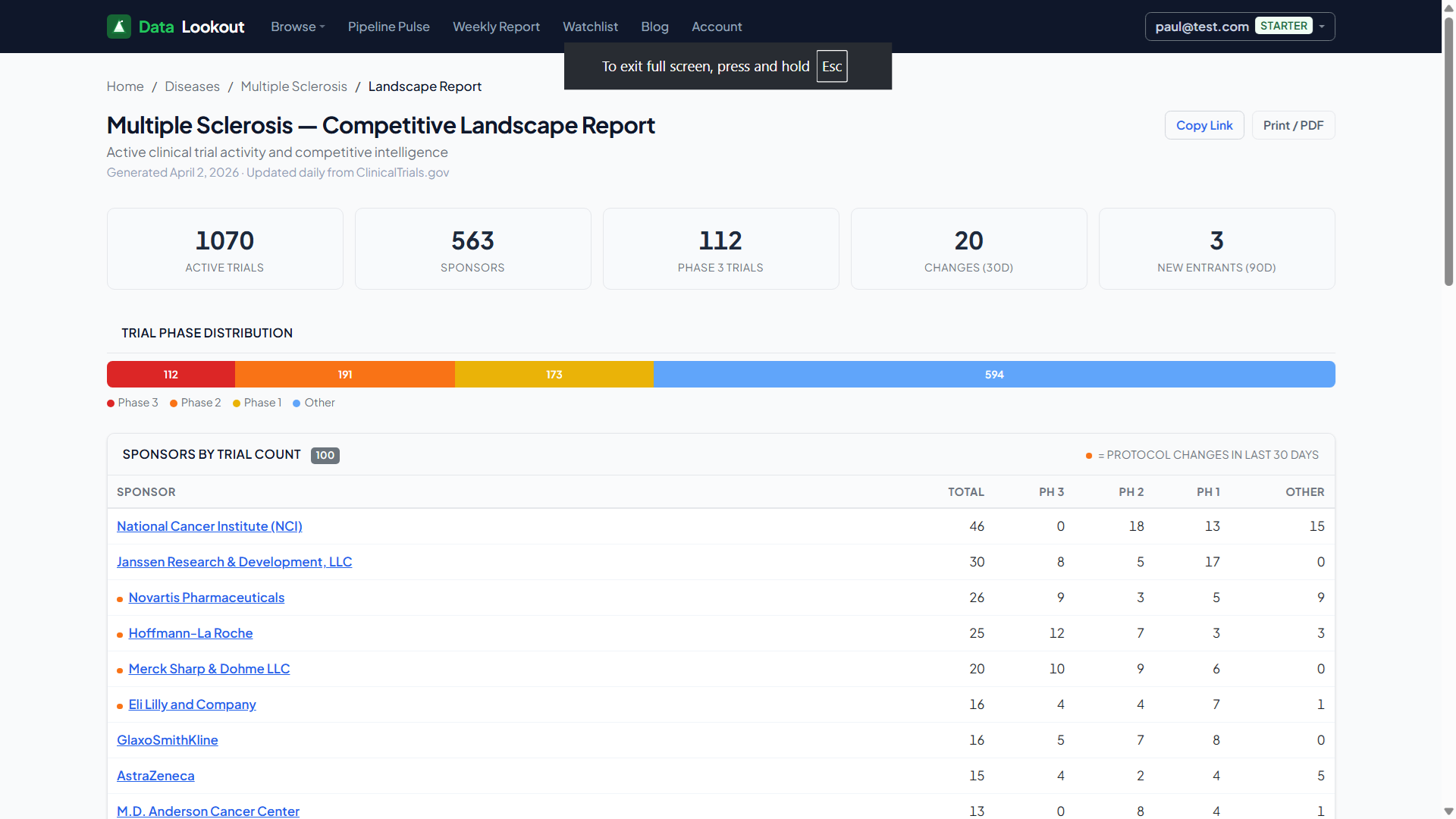1456x819 pixels.
Task: Expand the sponsor count badge showing 100
Action: [x=325, y=455]
